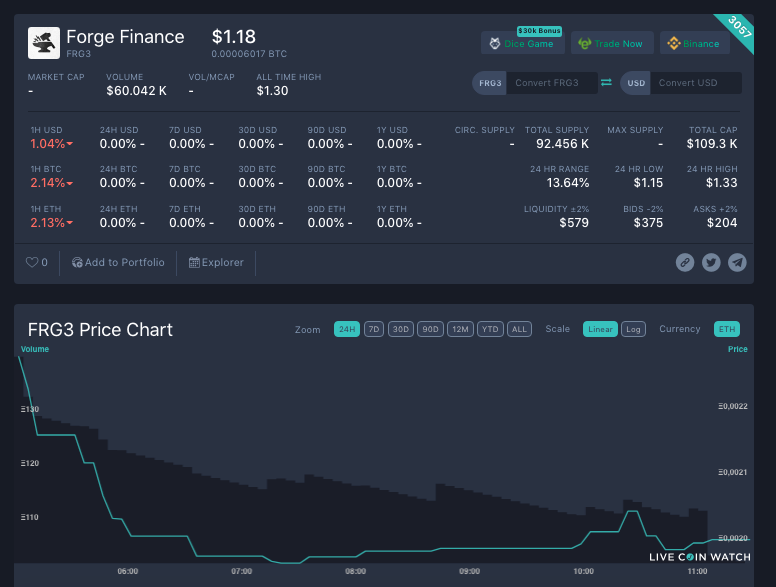Select the 24H zoom option
The width and height of the screenshot is (776, 587).
pyautogui.click(x=346, y=329)
